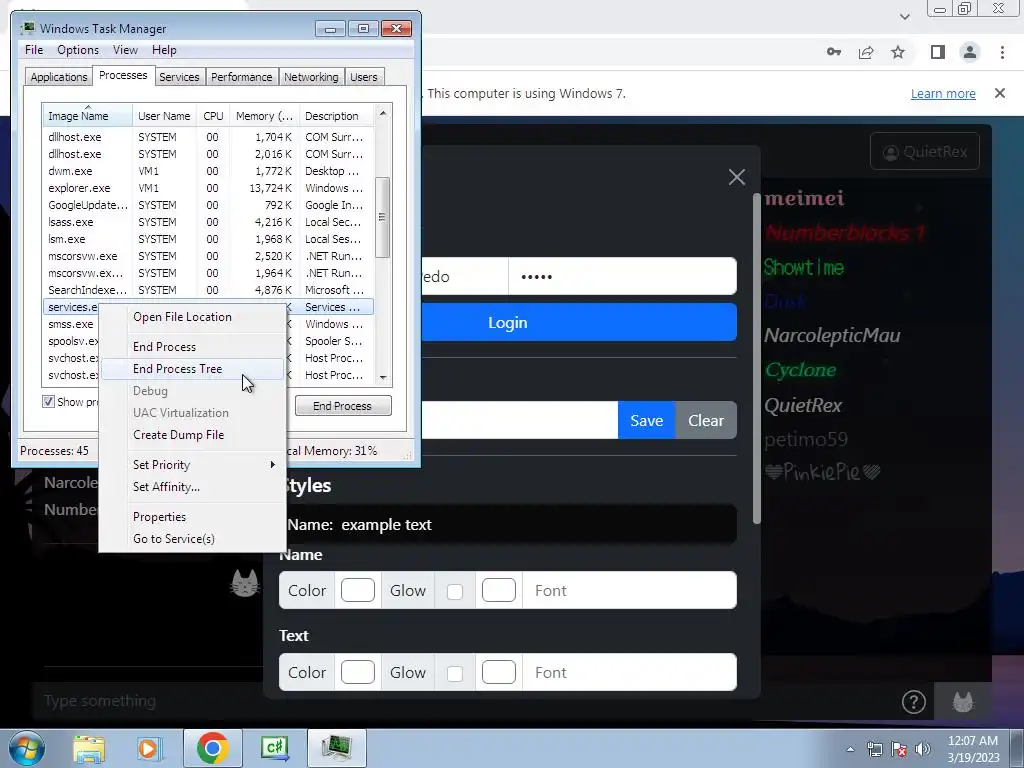The width and height of the screenshot is (1024, 768).
Task: Switch to the Services tab
Action: click(179, 77)
